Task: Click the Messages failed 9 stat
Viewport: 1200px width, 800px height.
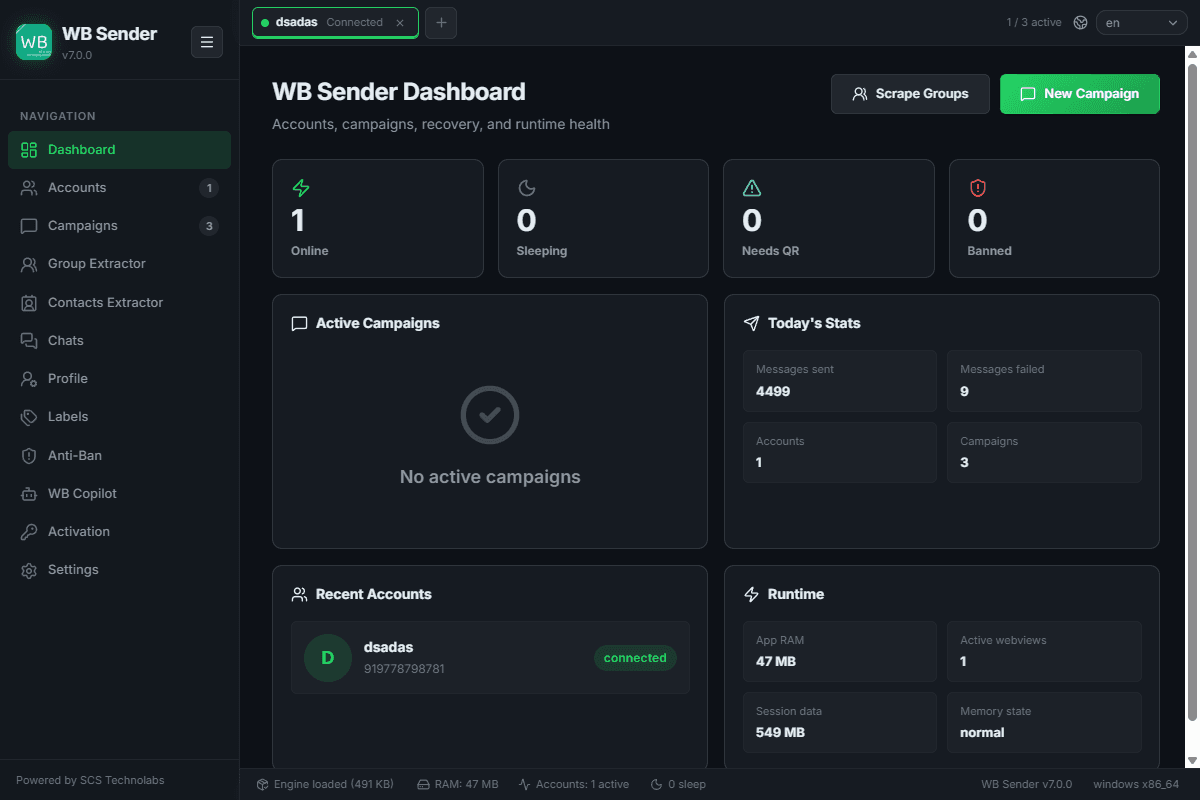Action: coord(1044,381)
